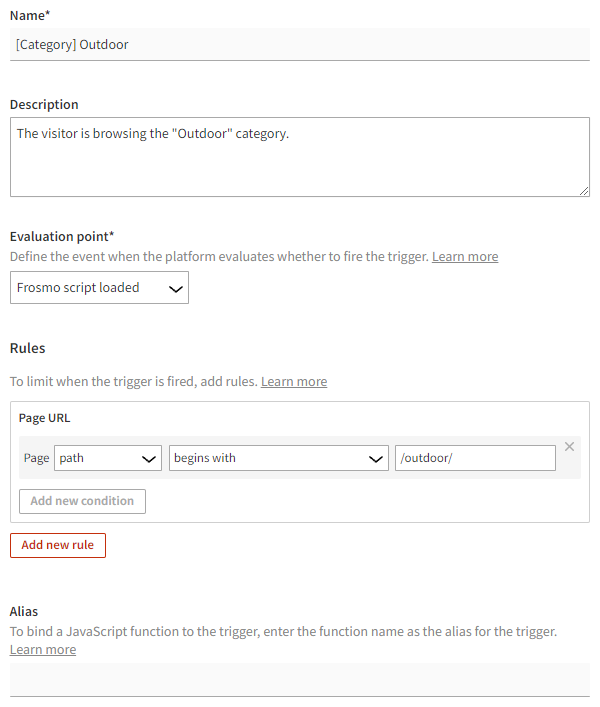The width and height of the screenshot is (600, 707).
Task: Open Learn more link for Evaluation point
Action: coord(465,257)
